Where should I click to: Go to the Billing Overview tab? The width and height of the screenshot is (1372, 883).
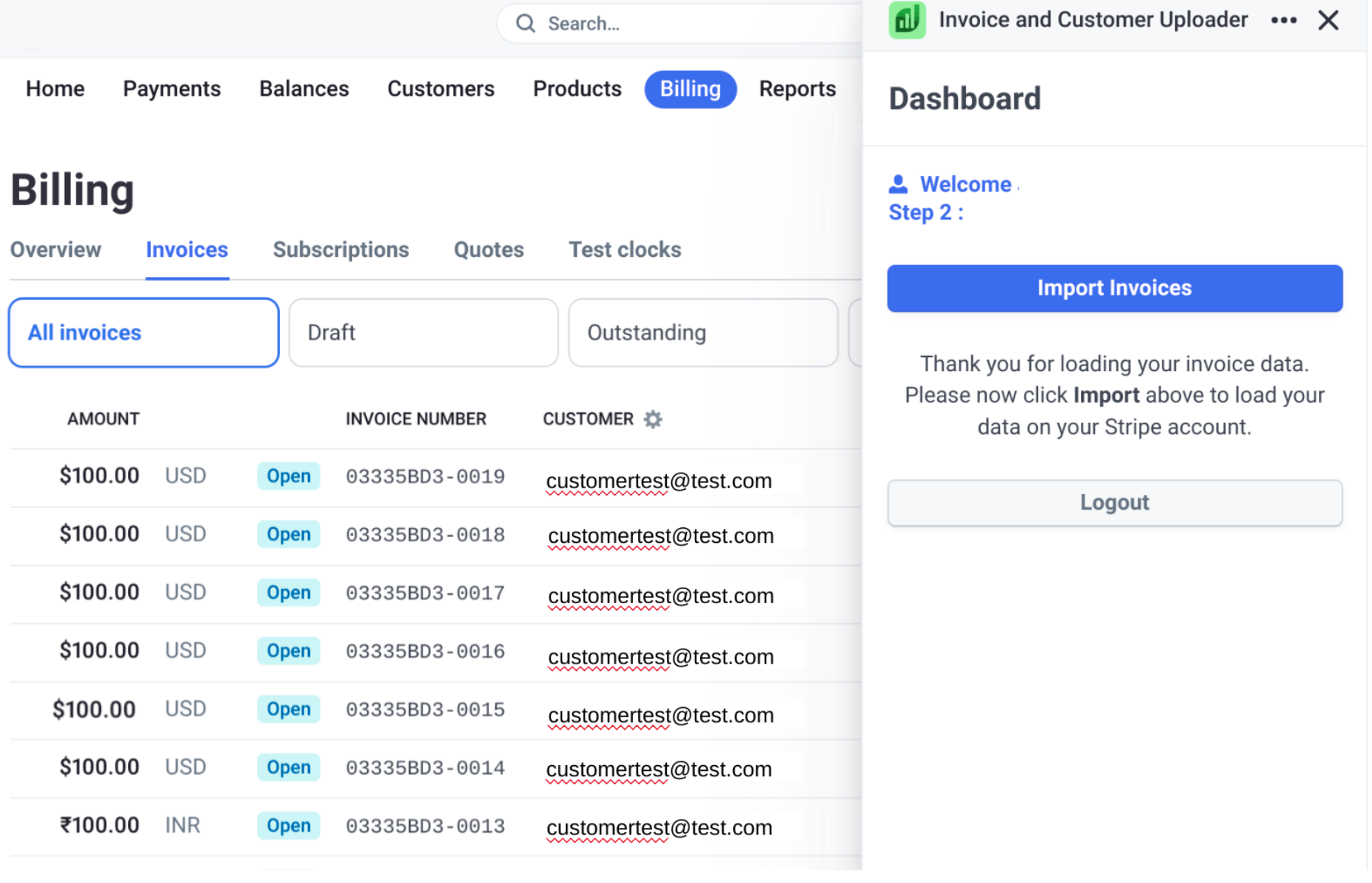55,250
